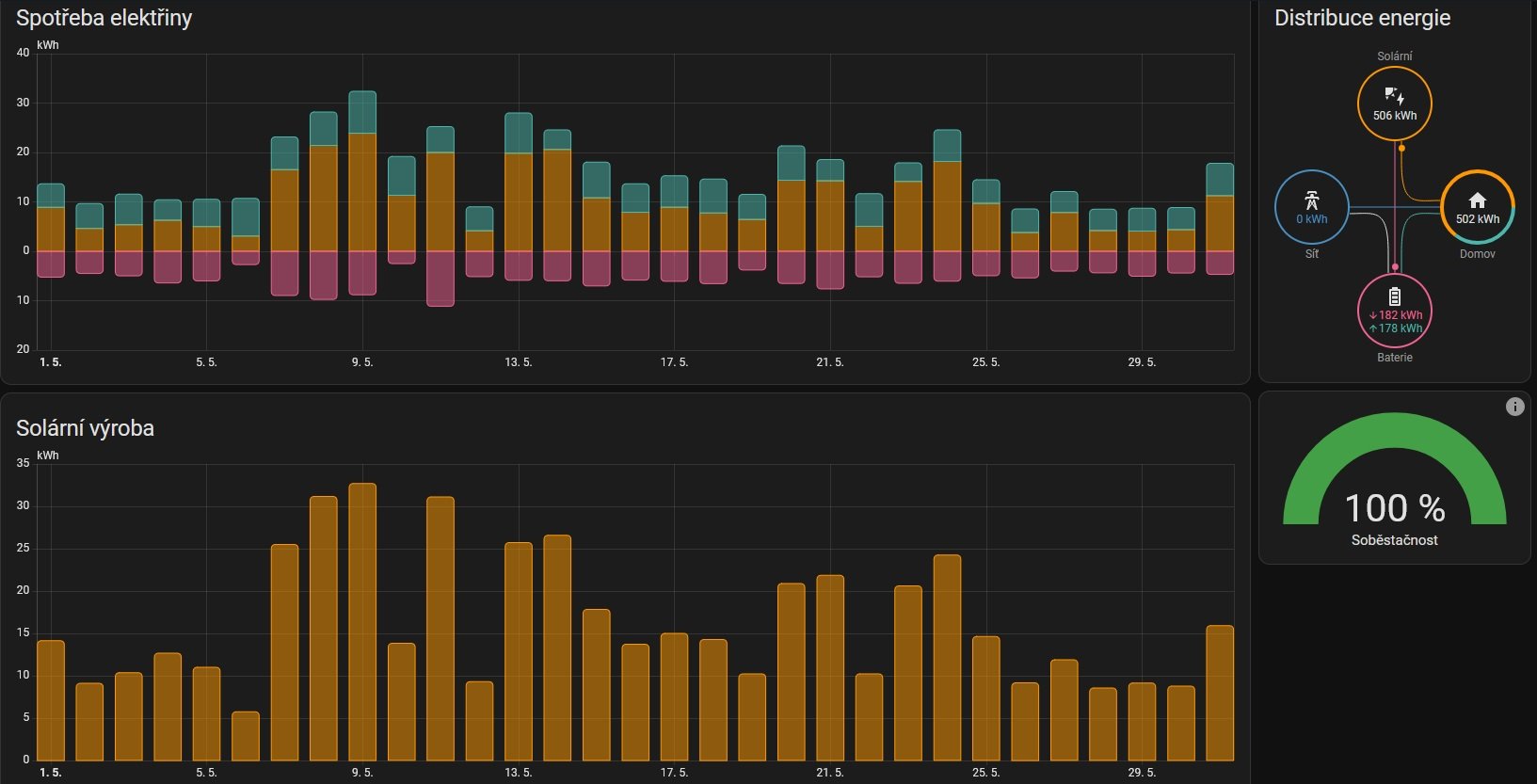The width and height of the screenshot is (1537, 784).
Task: Click the 0 kWh grid value
Action: click(1311, 219)
